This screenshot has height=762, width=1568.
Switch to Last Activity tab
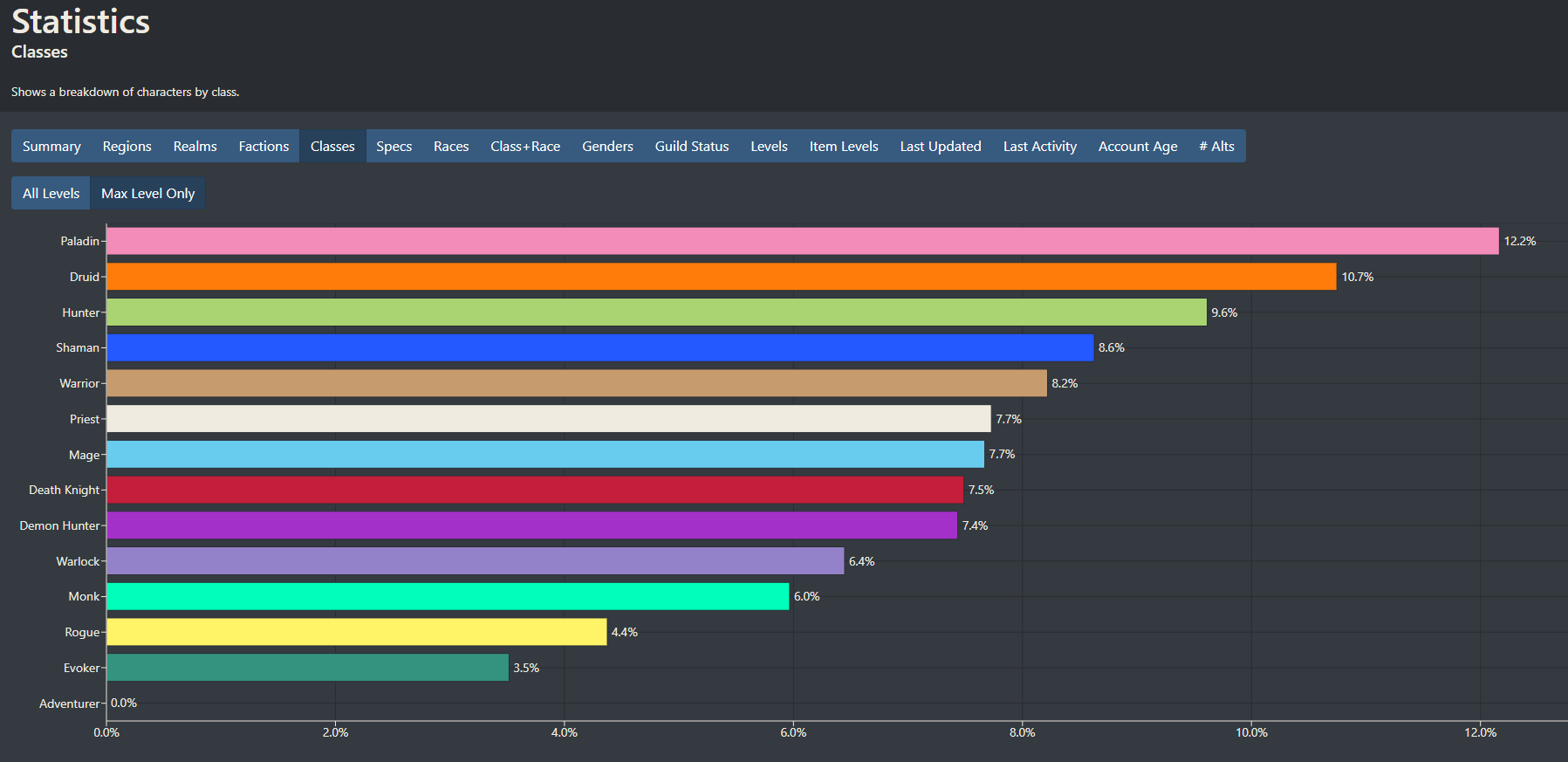coord(1040,146)
